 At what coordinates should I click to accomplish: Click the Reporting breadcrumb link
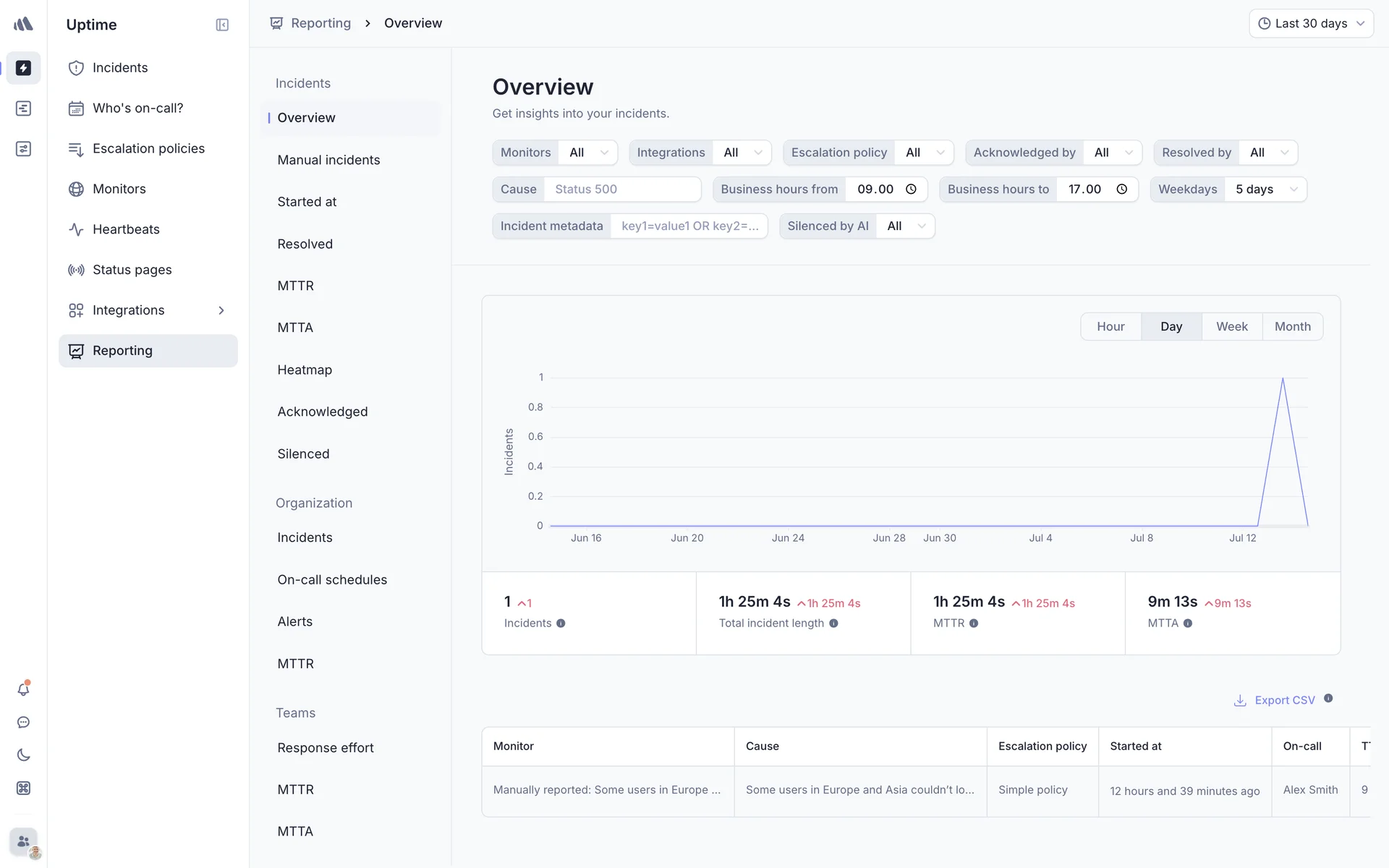tap(320, 23)
